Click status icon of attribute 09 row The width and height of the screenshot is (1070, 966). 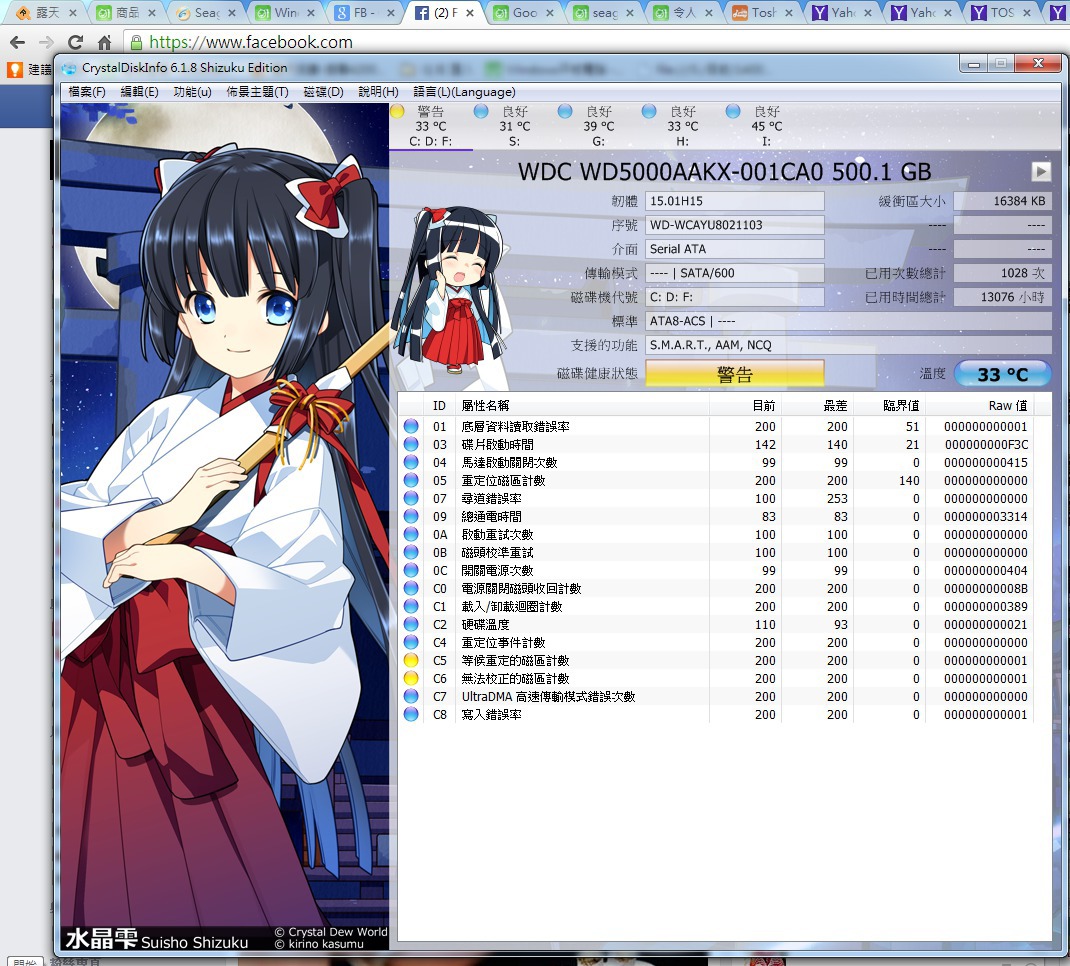(x=411, y=516)
